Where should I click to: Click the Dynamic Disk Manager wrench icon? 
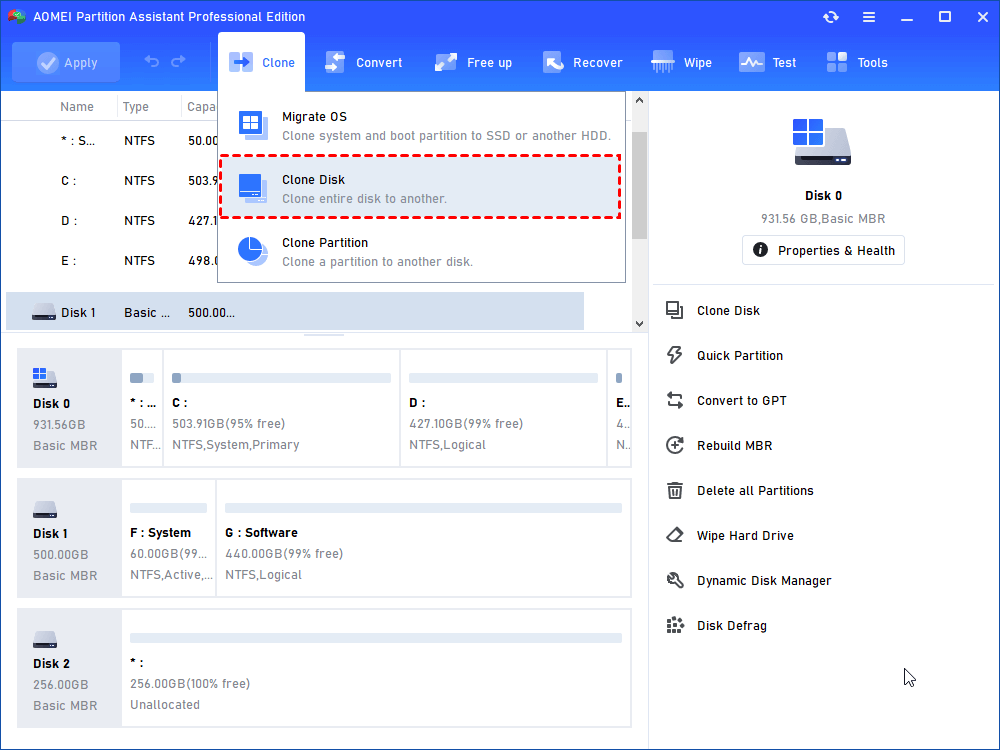[675, 580]
